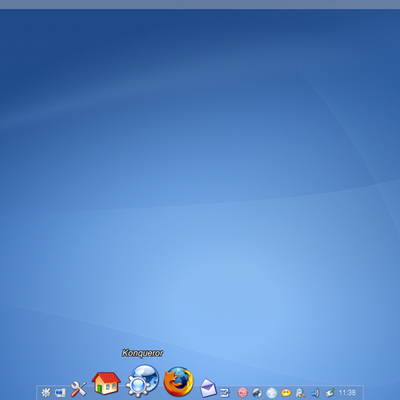Screen dimensions: 400x400
Task: Open the KDE menu gear icon
Action: tap(46, 393)
